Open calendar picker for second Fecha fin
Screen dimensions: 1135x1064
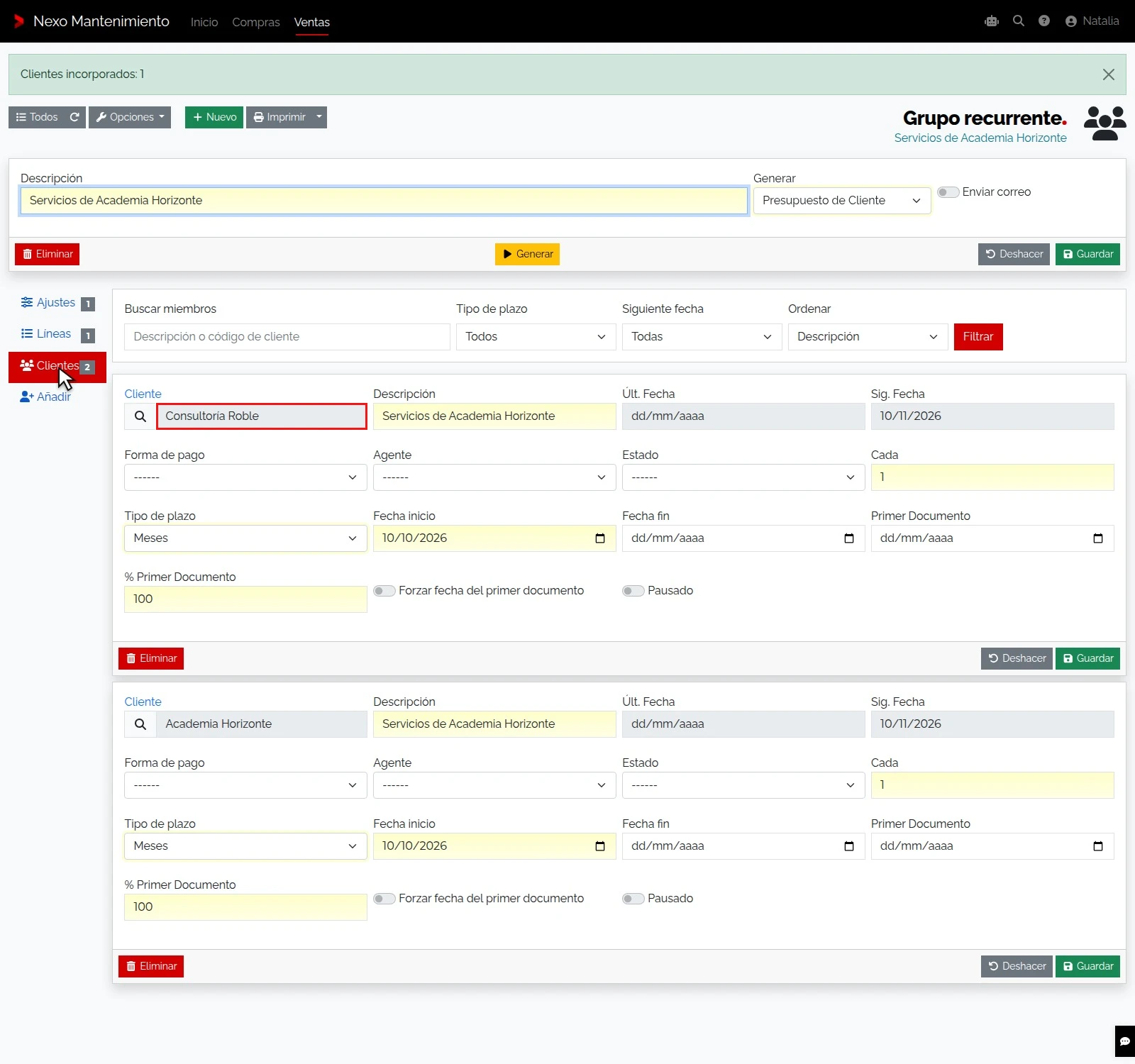849,846
